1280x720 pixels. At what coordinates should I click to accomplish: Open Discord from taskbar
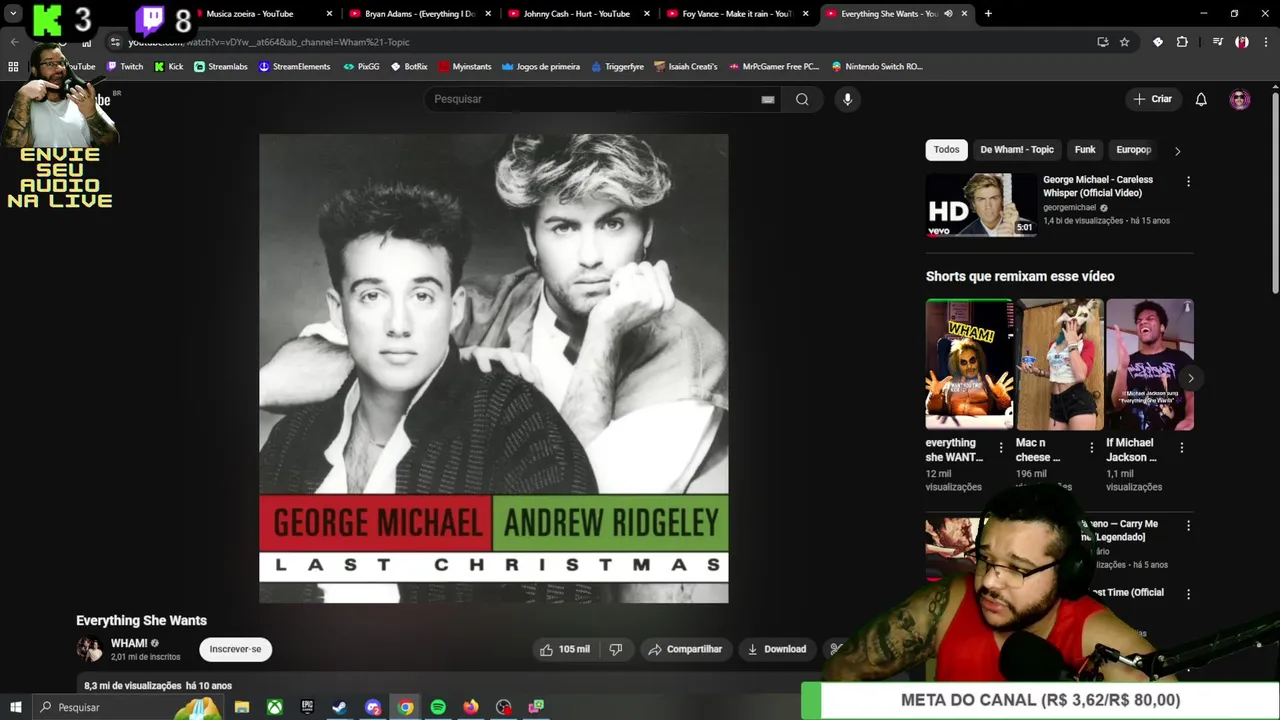click(373, 707)
